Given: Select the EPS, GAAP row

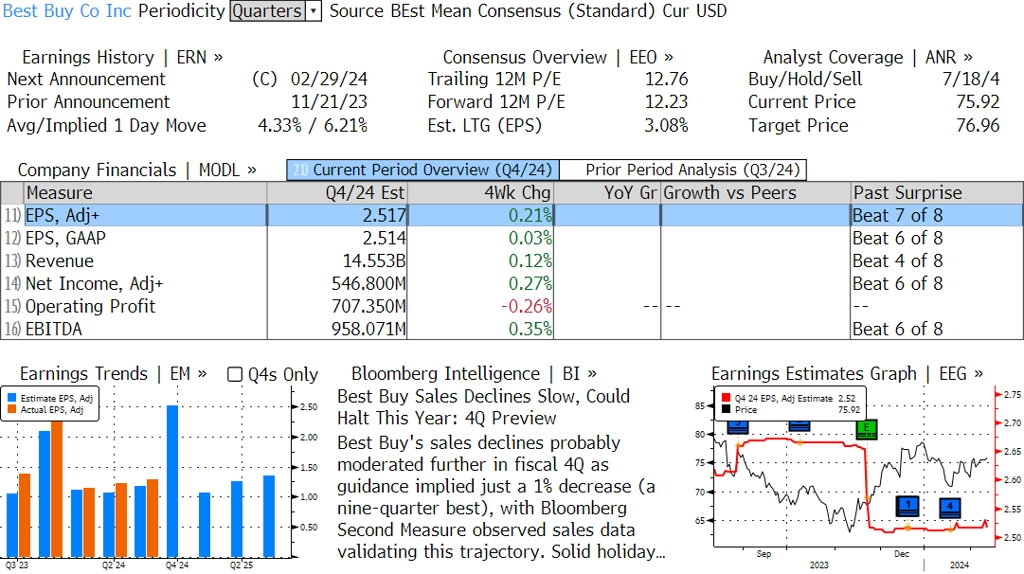Looking at the screenshot, I should tap(512, 238).
